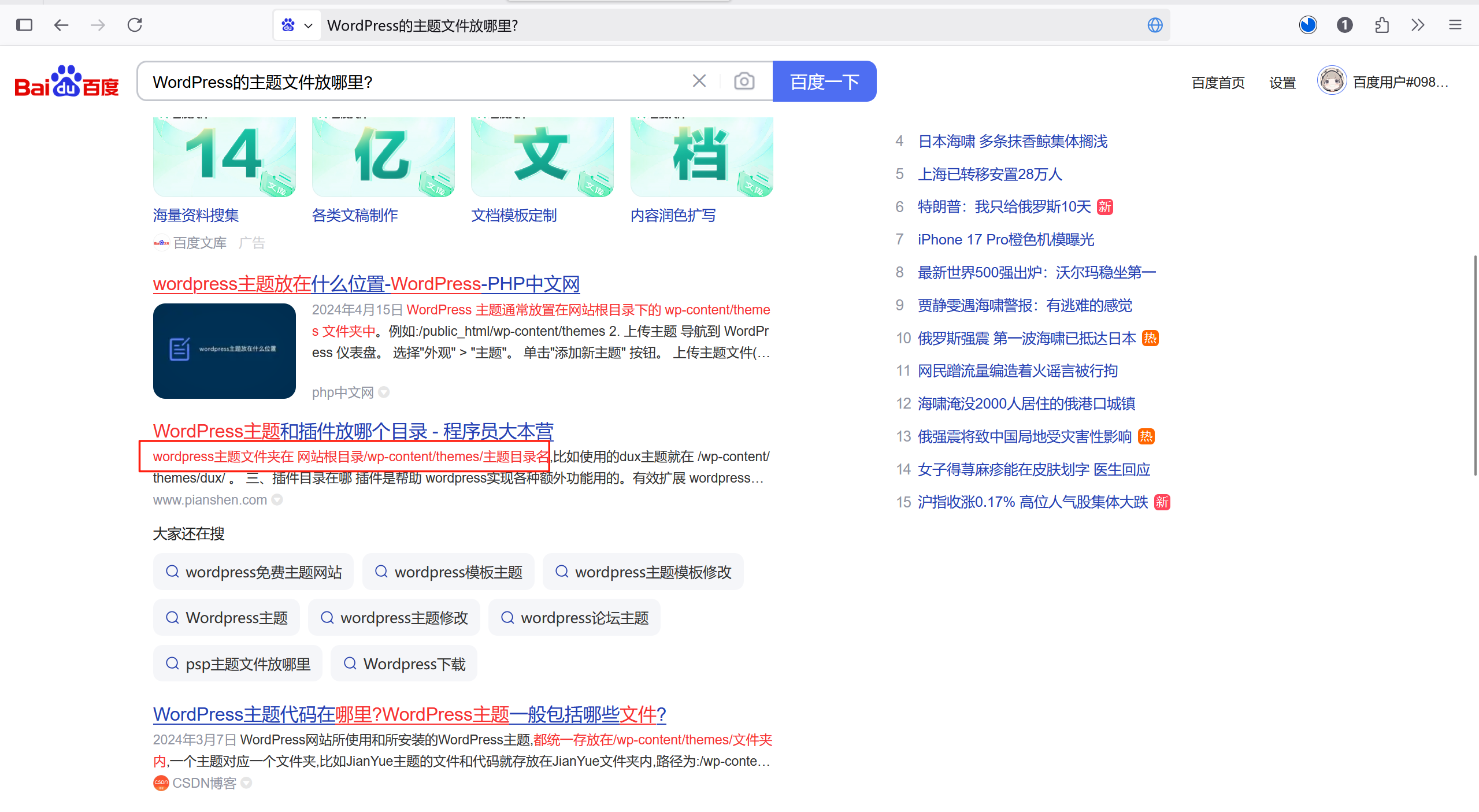1479x812 pixels.
Task: Open 设置 menu
Action: 1282,83
